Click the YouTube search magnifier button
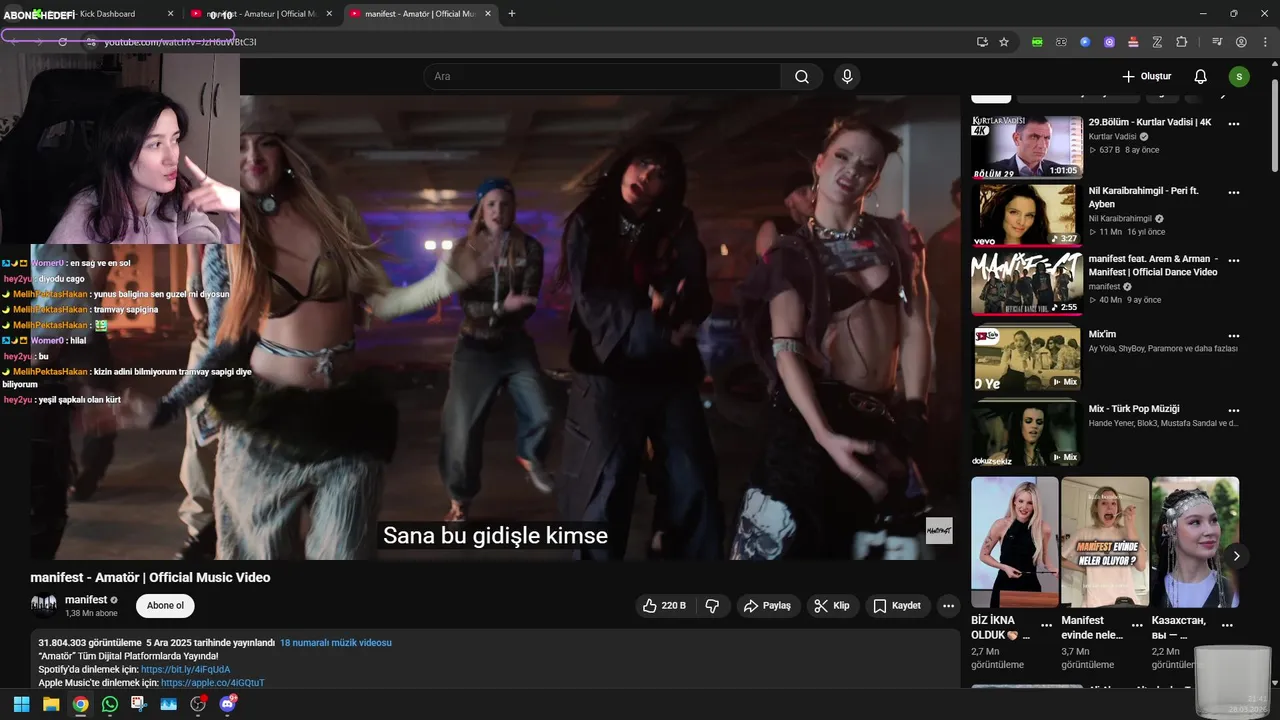Image resolution: width=1280 pixels, height=720 pixels. 802,76
